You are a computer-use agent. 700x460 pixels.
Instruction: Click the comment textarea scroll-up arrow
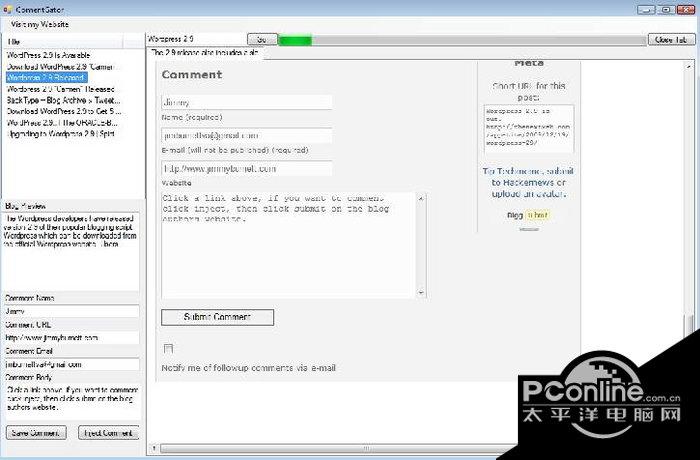tap(421, 198)
